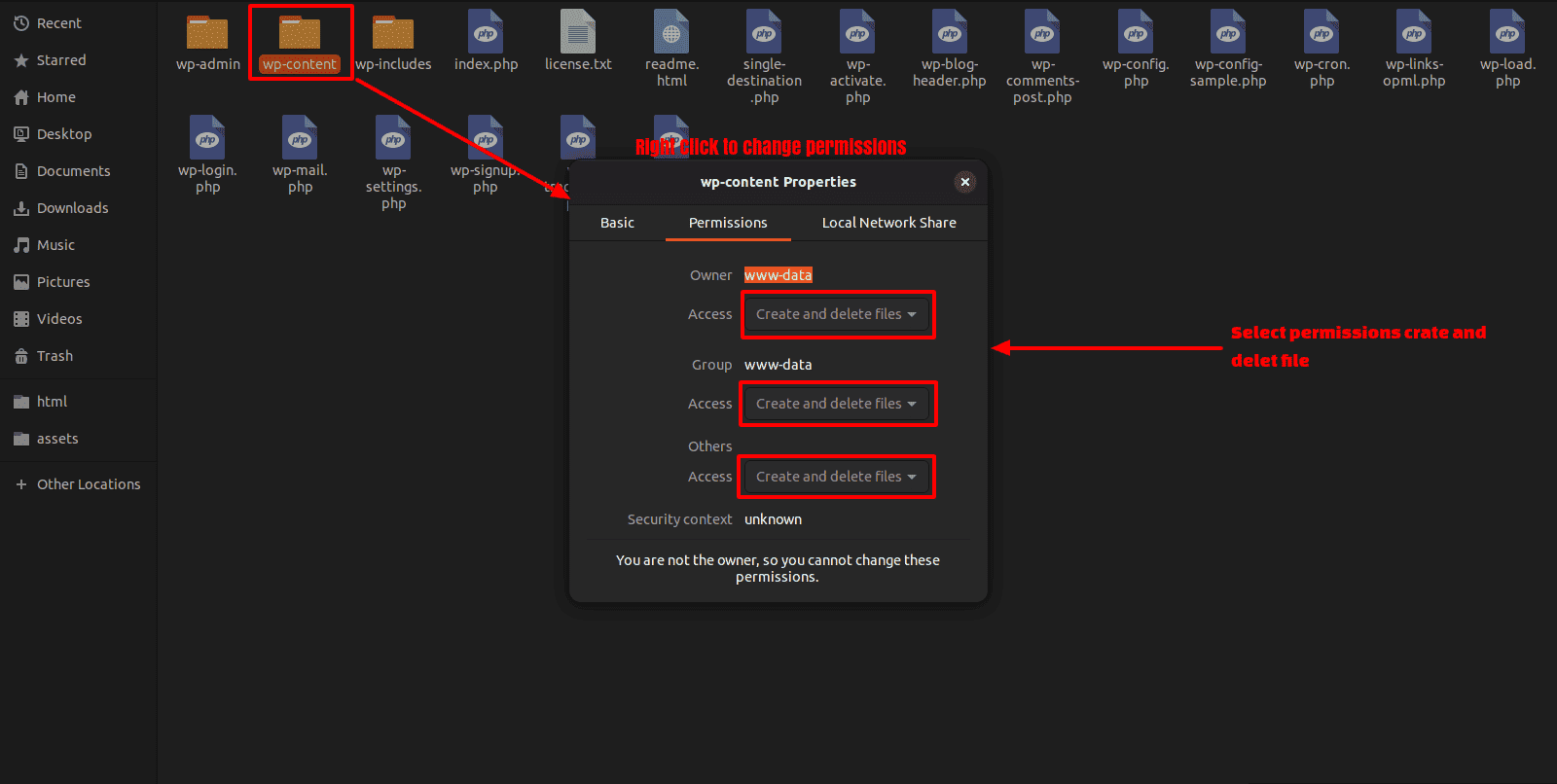Select the wp-mail.php file icon
1557x784 pixels.
[x=300, y=137]
